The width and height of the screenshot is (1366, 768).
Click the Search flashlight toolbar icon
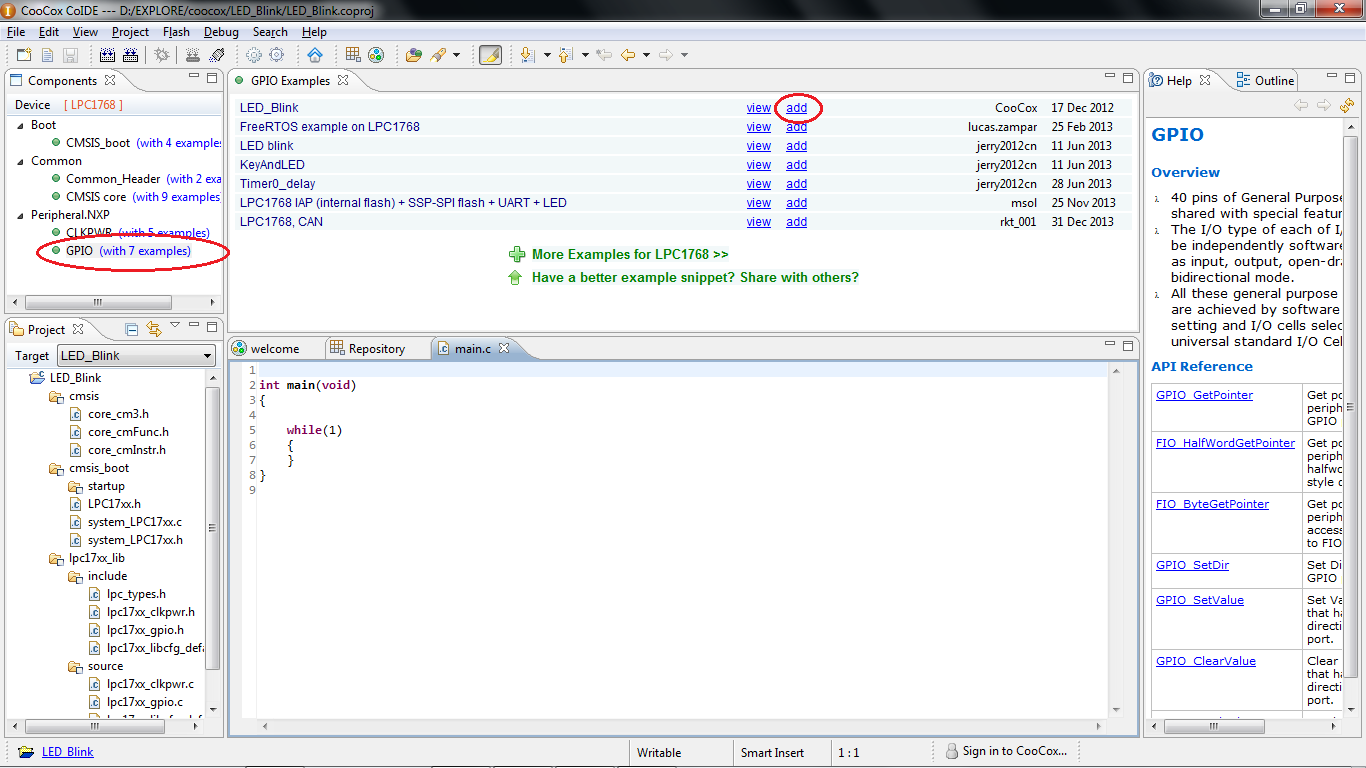438,55
